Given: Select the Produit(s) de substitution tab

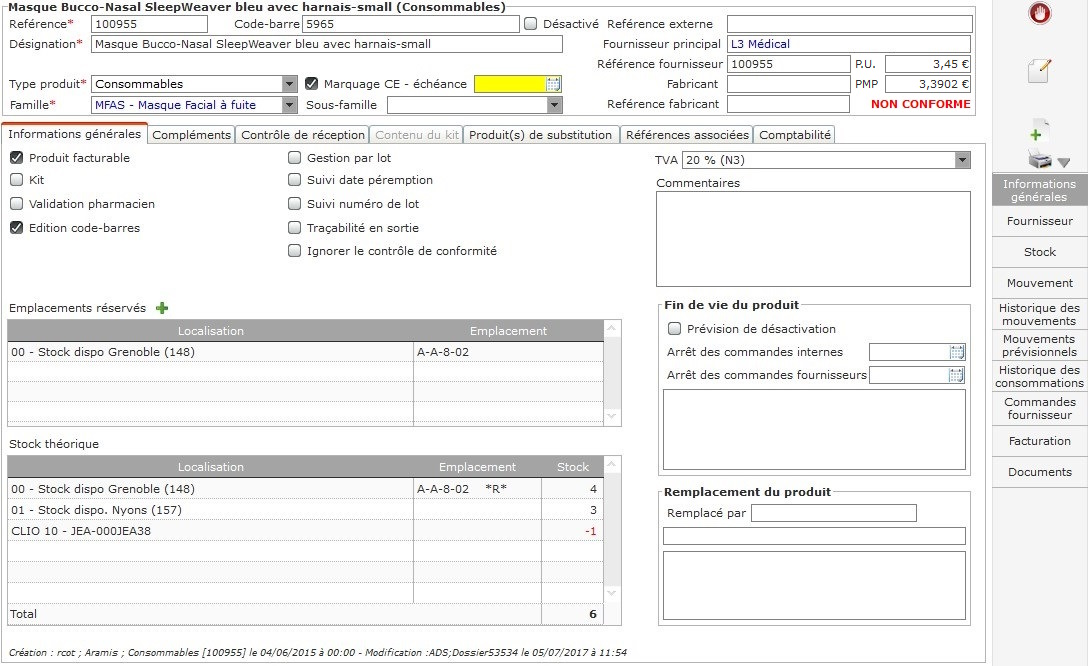Looking at the screenshot, I should 540,135.
